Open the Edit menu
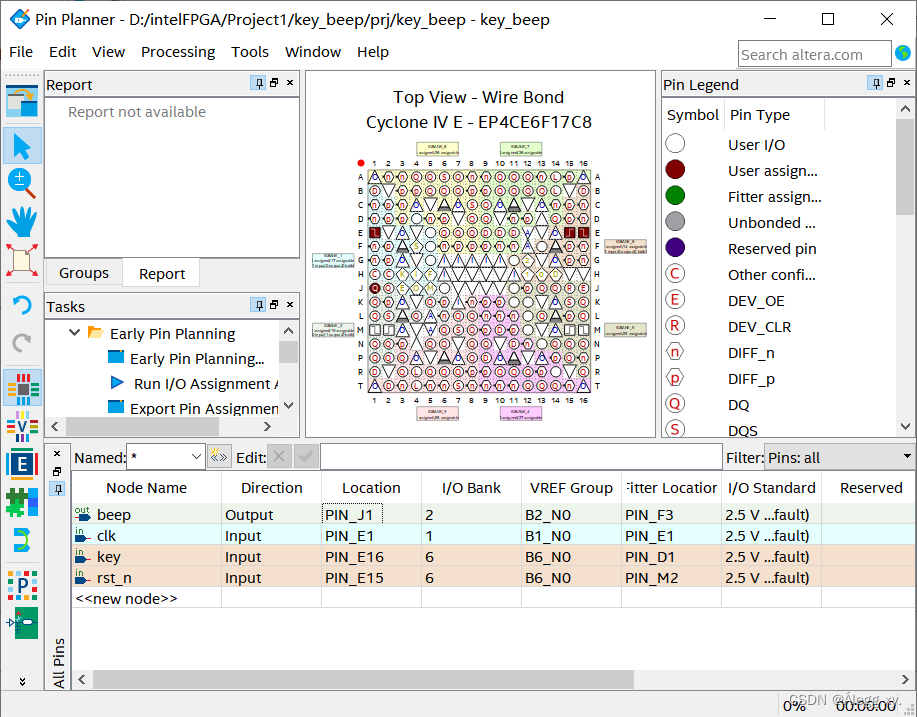 click(63, 52)
